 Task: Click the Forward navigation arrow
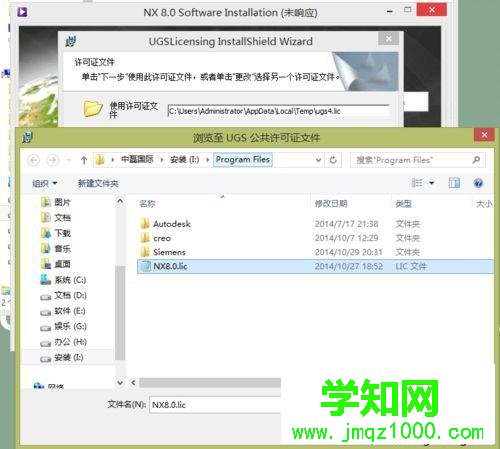(52, 160)
